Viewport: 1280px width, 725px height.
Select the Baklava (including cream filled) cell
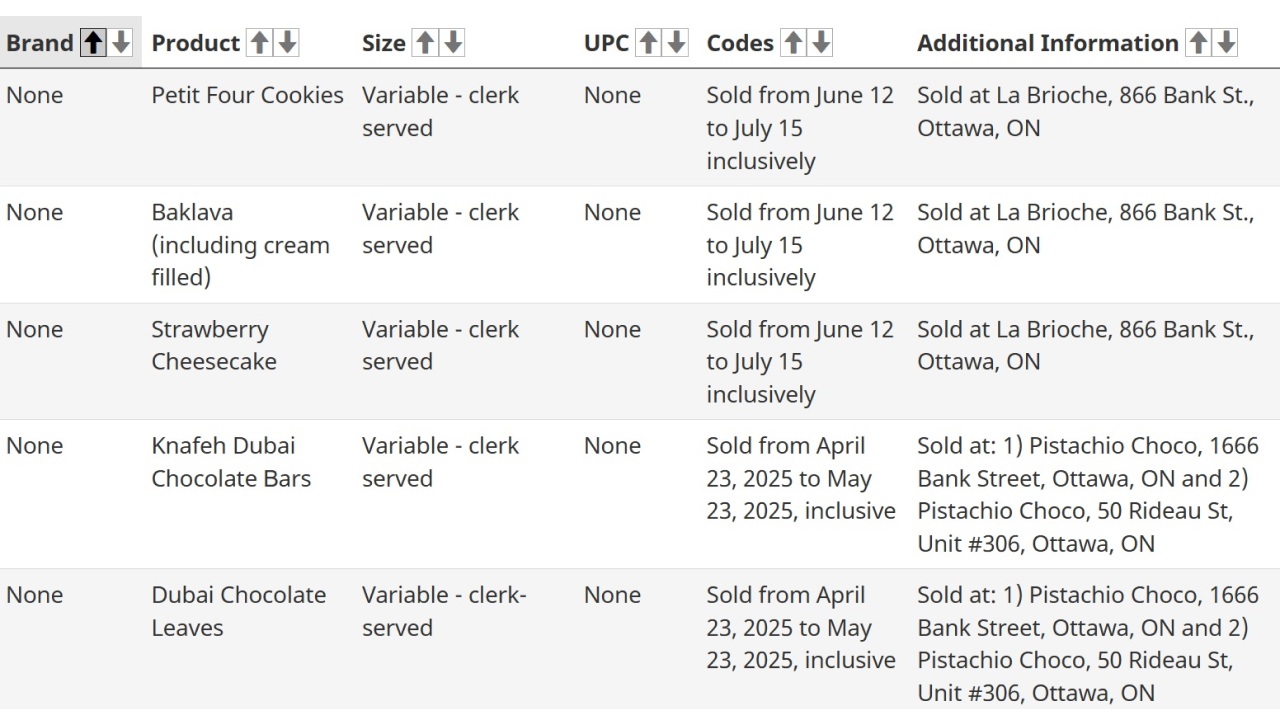pos(240,245)
